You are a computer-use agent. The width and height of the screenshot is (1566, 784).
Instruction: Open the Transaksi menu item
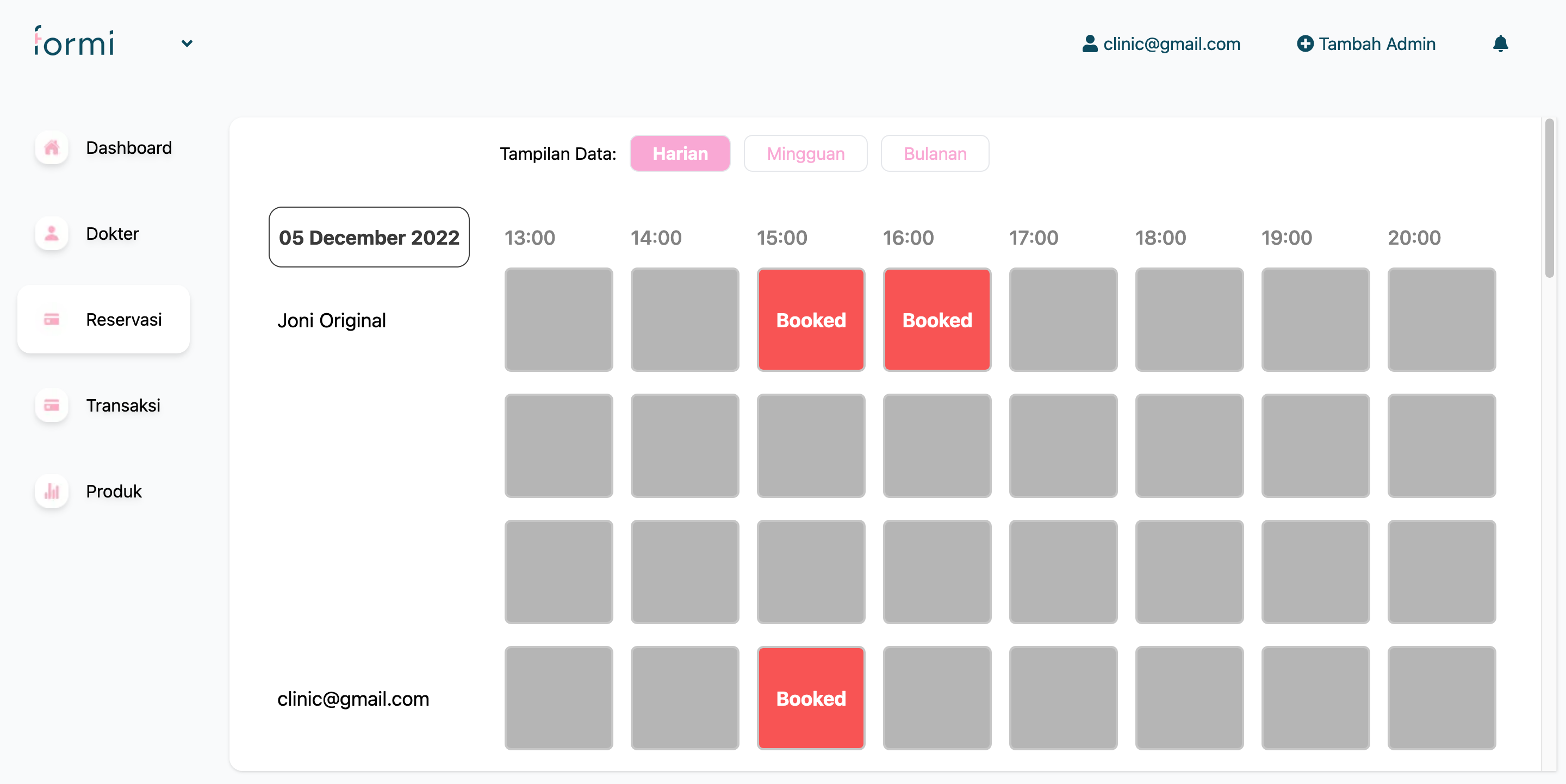(x=123, y=406)
